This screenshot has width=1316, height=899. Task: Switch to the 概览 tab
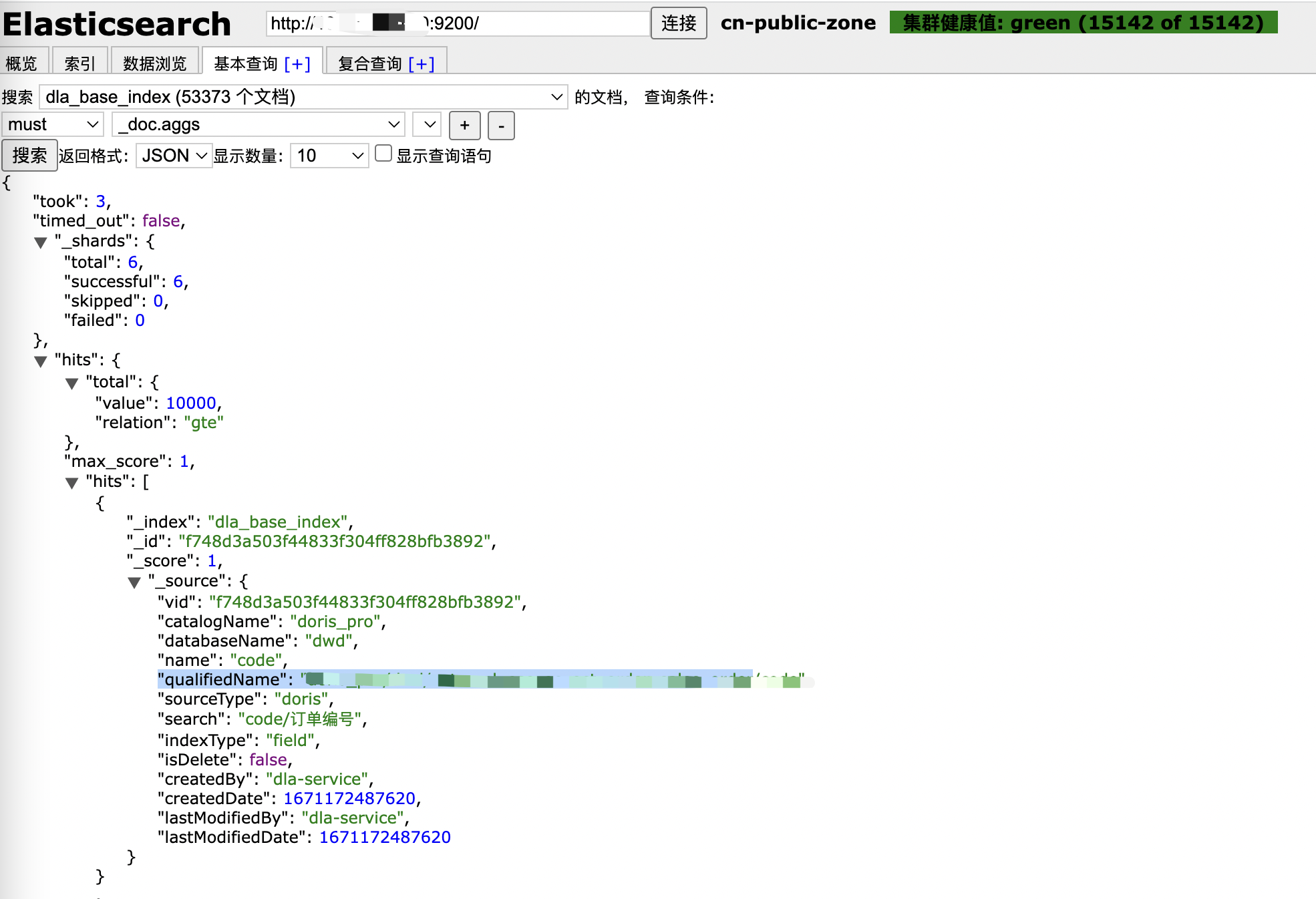click(21, 64)
